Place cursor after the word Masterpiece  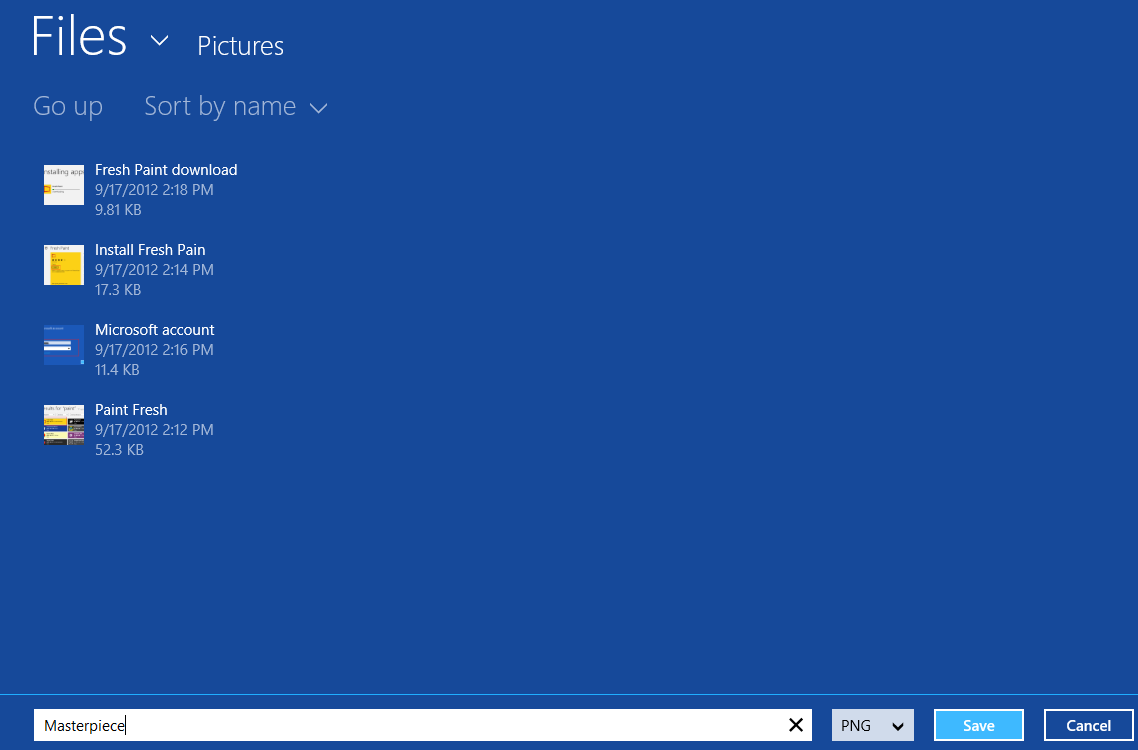tap(127, 725)
